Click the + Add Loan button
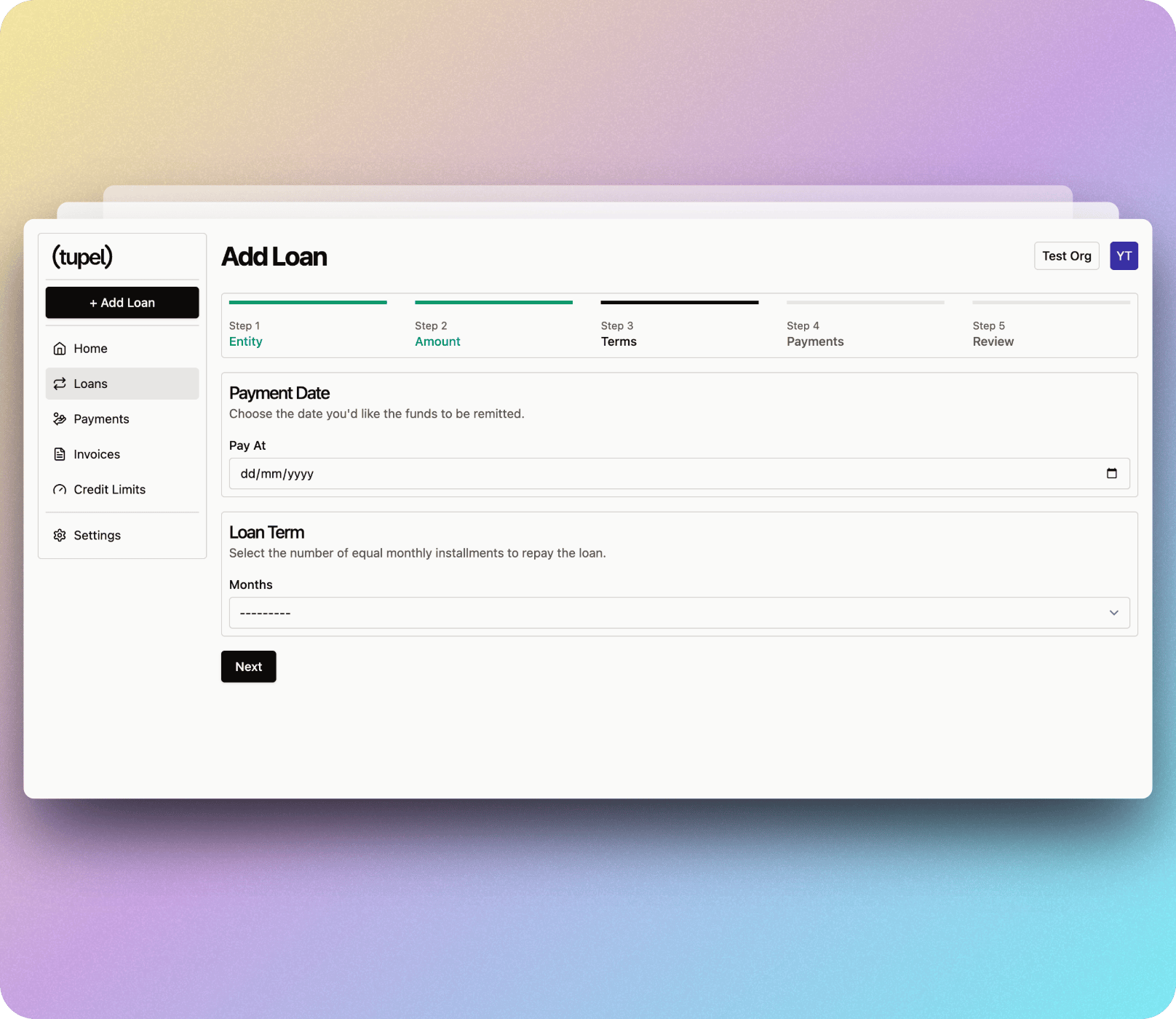Image resolution: width=1176 pixels, height=1019 pixels. (122, 303)
